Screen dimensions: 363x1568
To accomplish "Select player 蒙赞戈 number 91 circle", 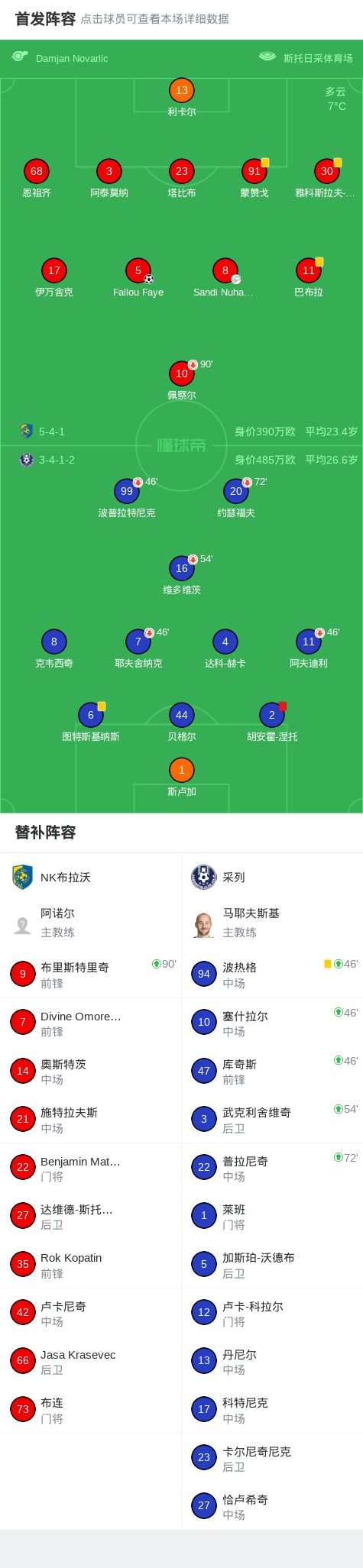I will tap(254, 171).
